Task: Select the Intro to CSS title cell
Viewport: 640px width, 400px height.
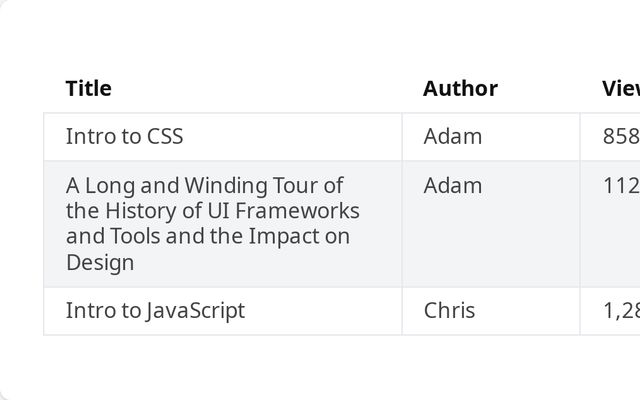Action: click(x=124, y=136)
